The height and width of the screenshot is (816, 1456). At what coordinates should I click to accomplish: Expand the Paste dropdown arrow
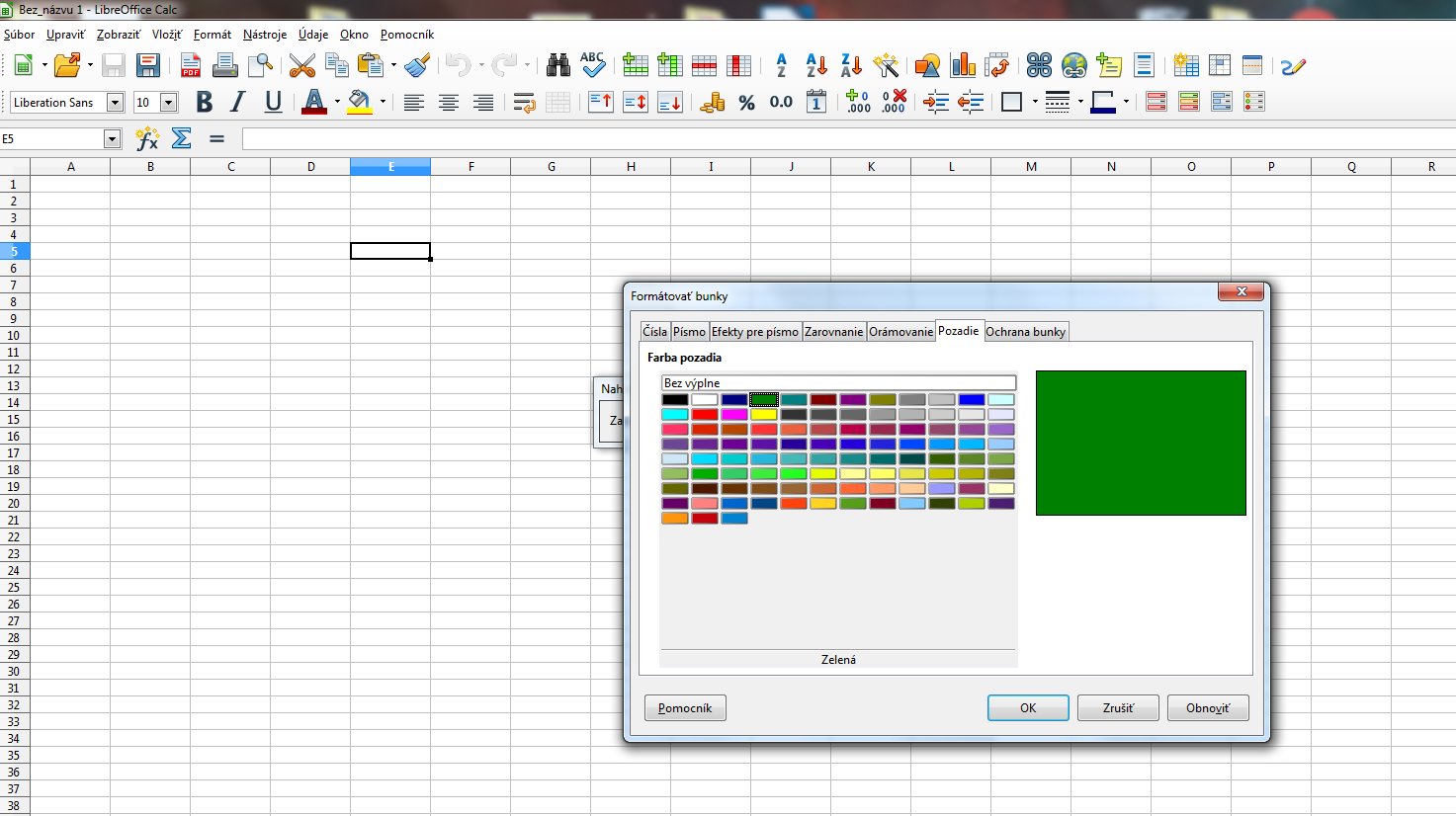(393, 66)
